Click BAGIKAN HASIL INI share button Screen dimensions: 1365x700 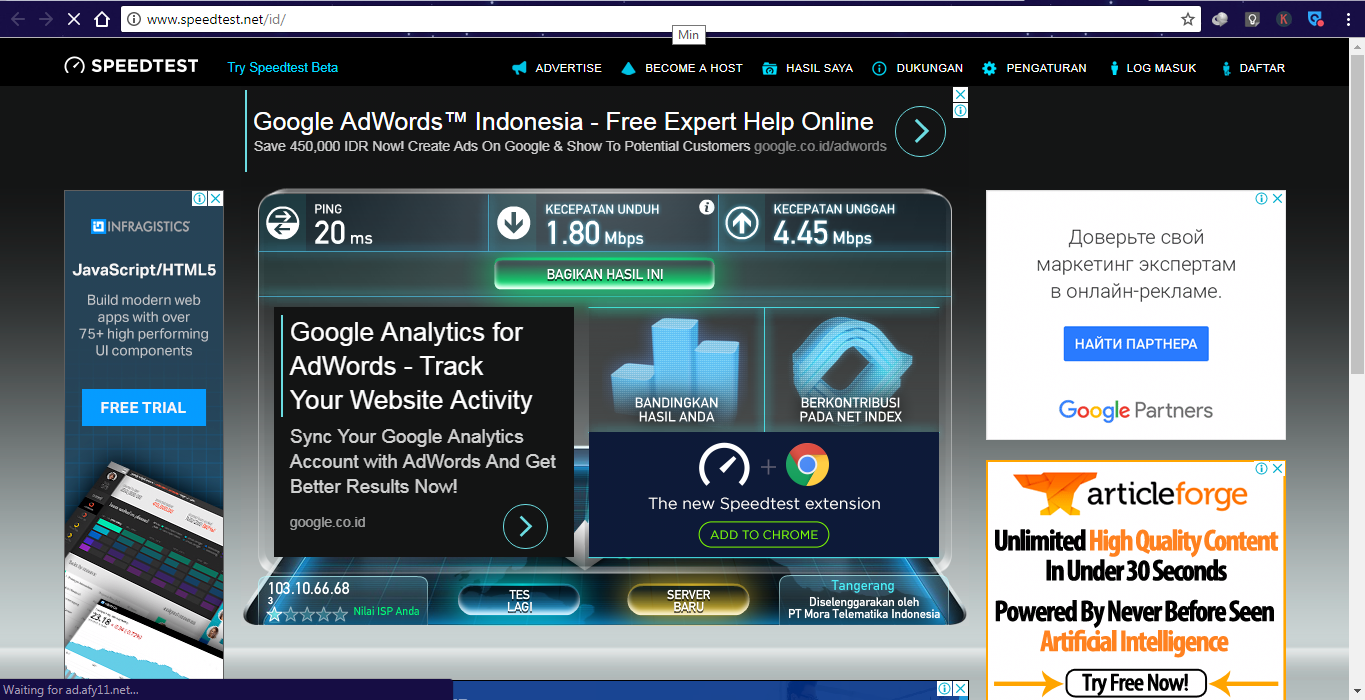click(605, 274)
